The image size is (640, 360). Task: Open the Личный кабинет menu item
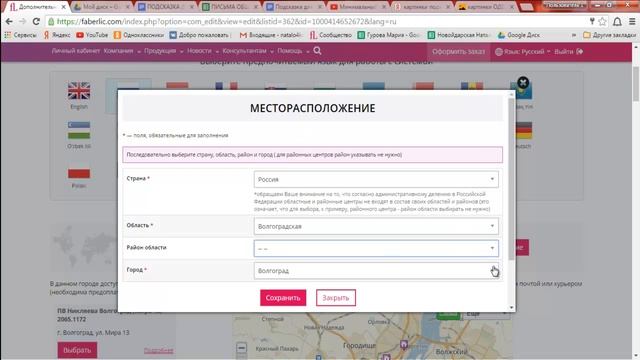76,51
